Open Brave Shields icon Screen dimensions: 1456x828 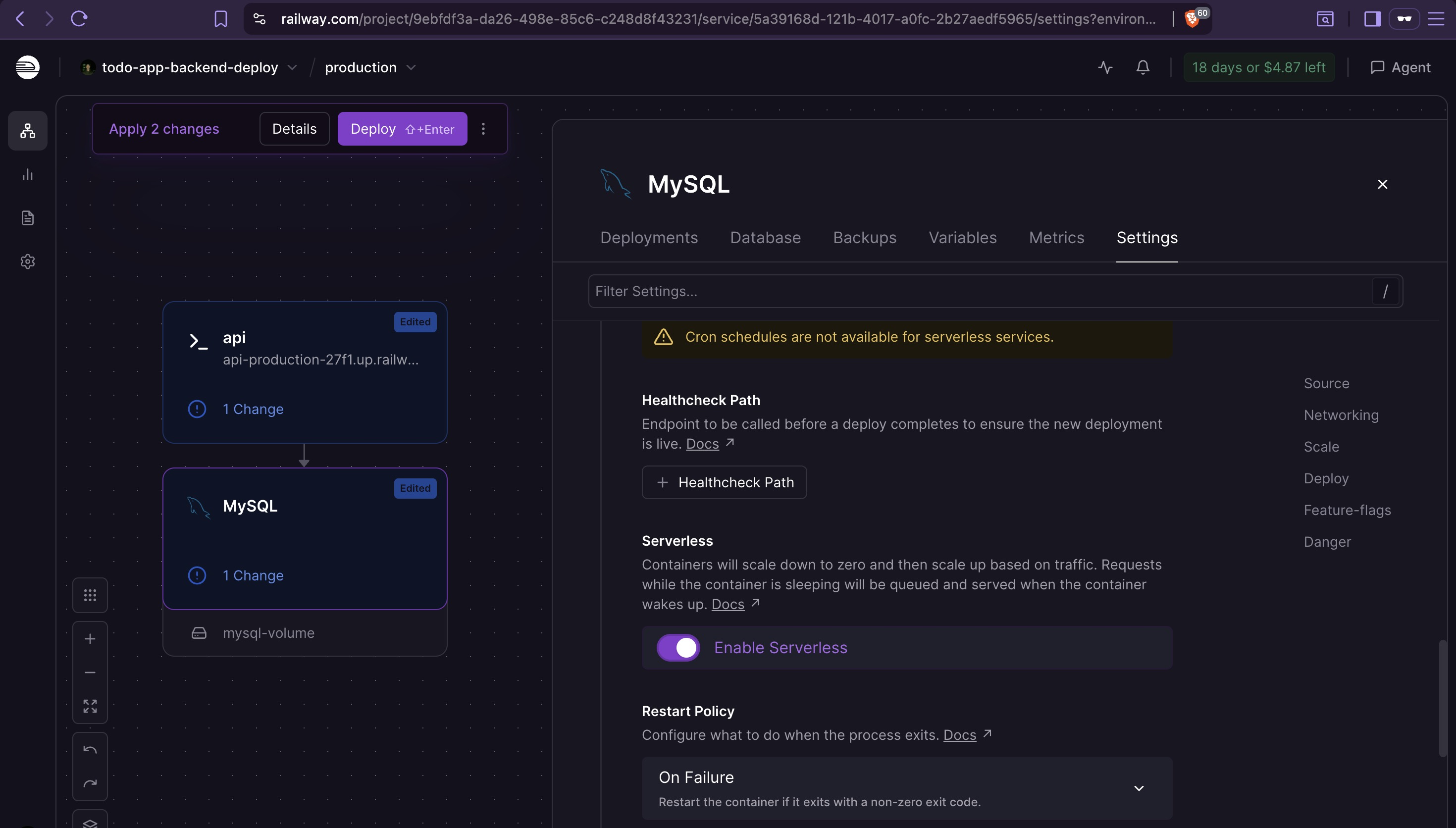1193,19
